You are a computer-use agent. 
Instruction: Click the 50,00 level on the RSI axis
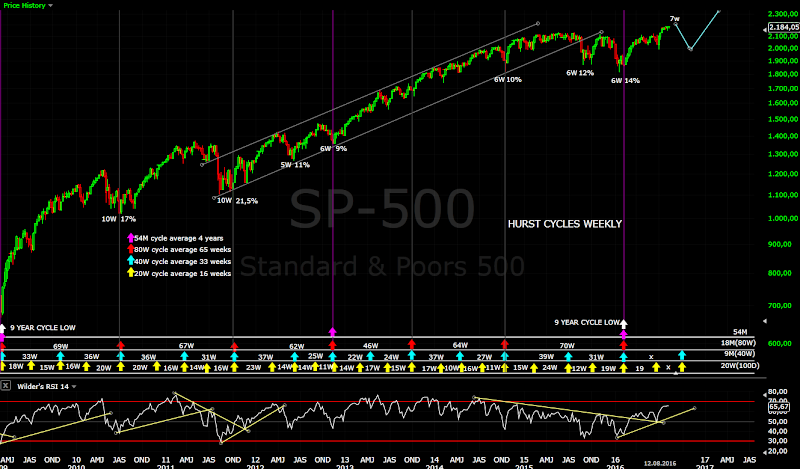coord(778,422)
